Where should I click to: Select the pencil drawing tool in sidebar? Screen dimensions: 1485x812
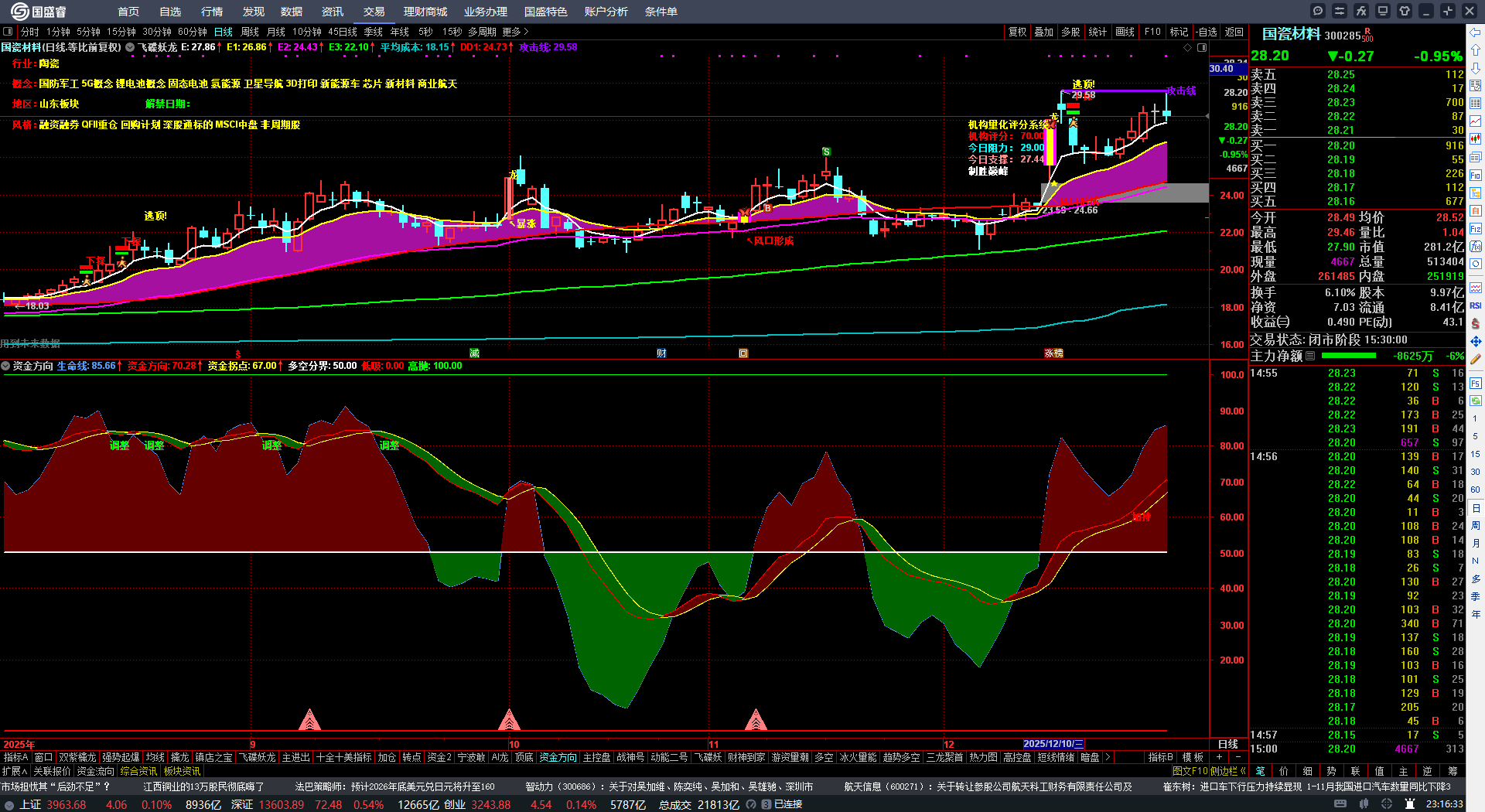(x=1476, y=359)
